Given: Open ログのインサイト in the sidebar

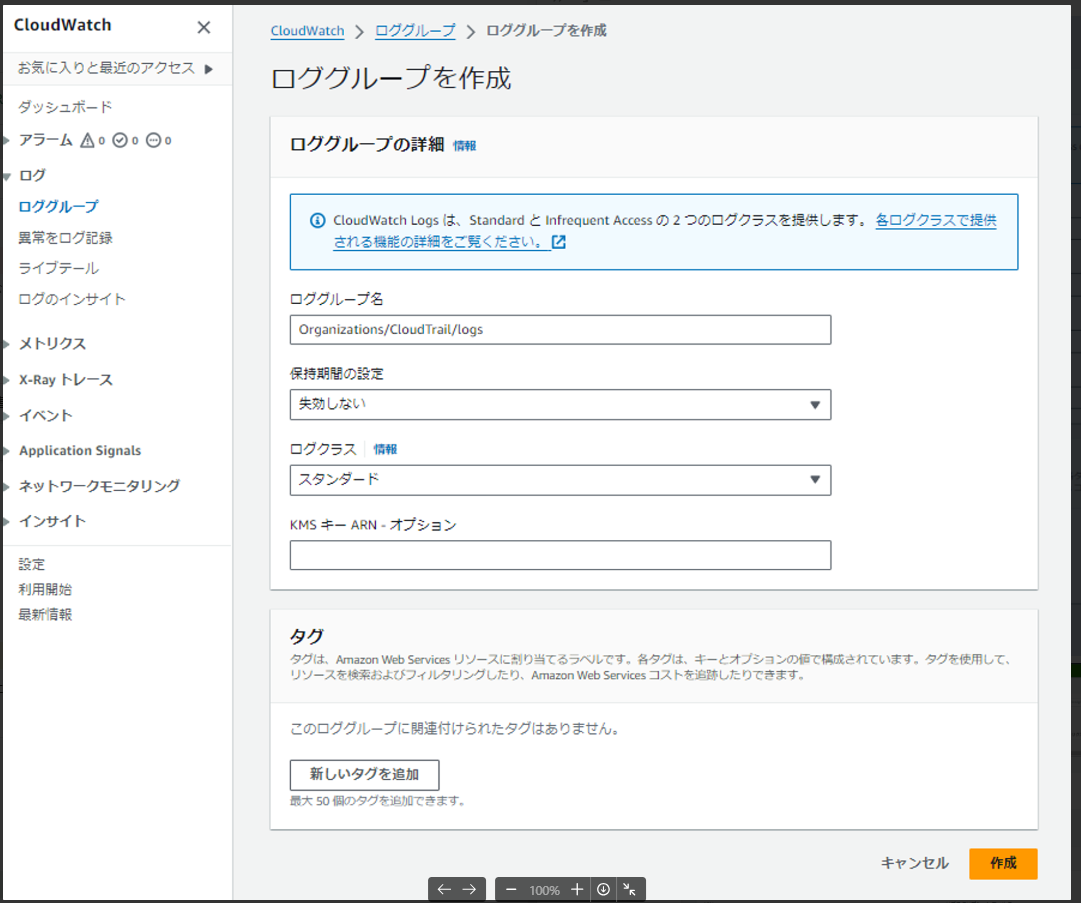Looking at the screenshot, I should point(72,299).
